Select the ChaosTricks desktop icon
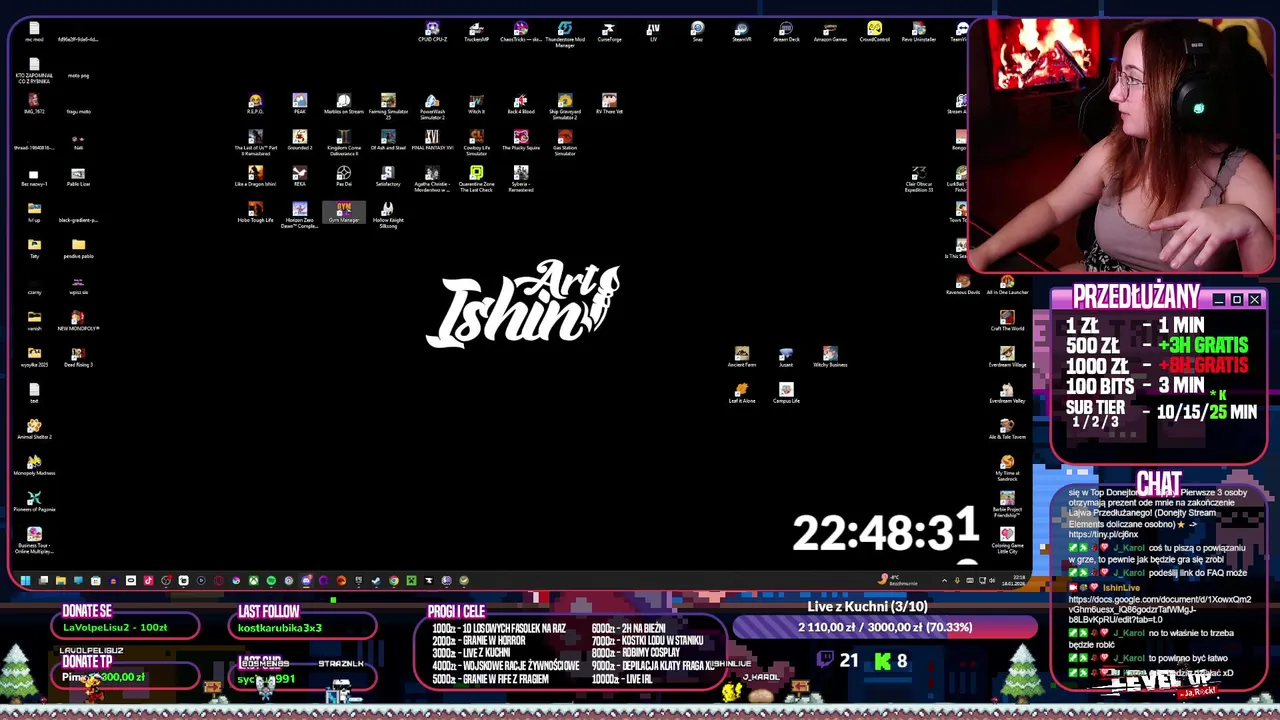Viewport: 1280px width, 720px height. pyautogui.click(x=520, y=33)
